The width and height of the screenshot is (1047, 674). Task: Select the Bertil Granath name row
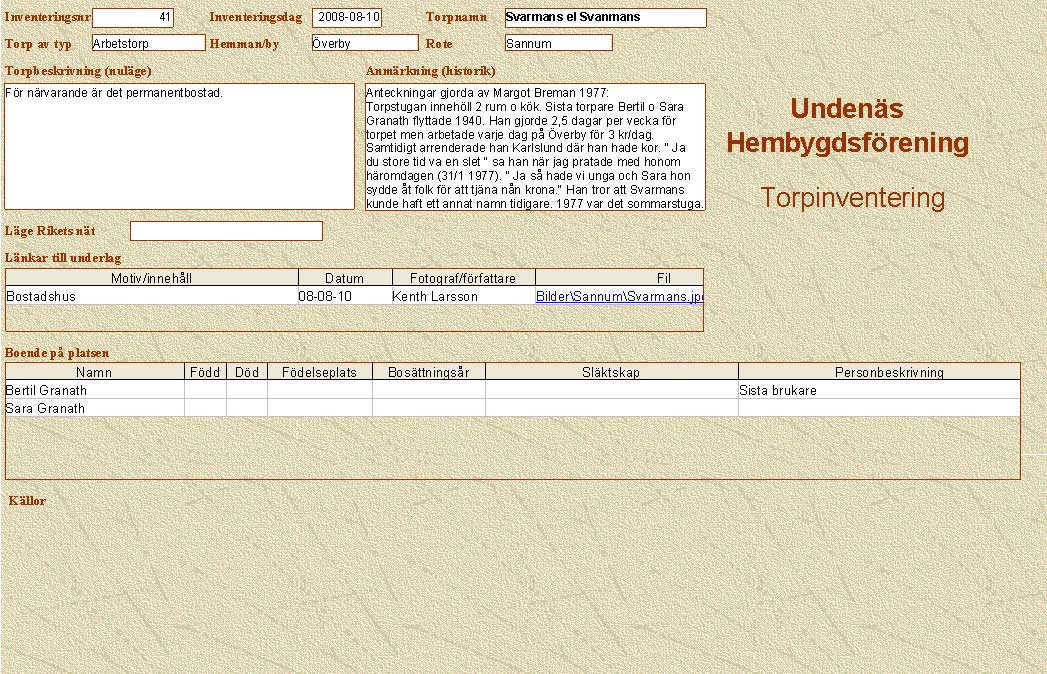pyautogui.click(x=94, y=390)
